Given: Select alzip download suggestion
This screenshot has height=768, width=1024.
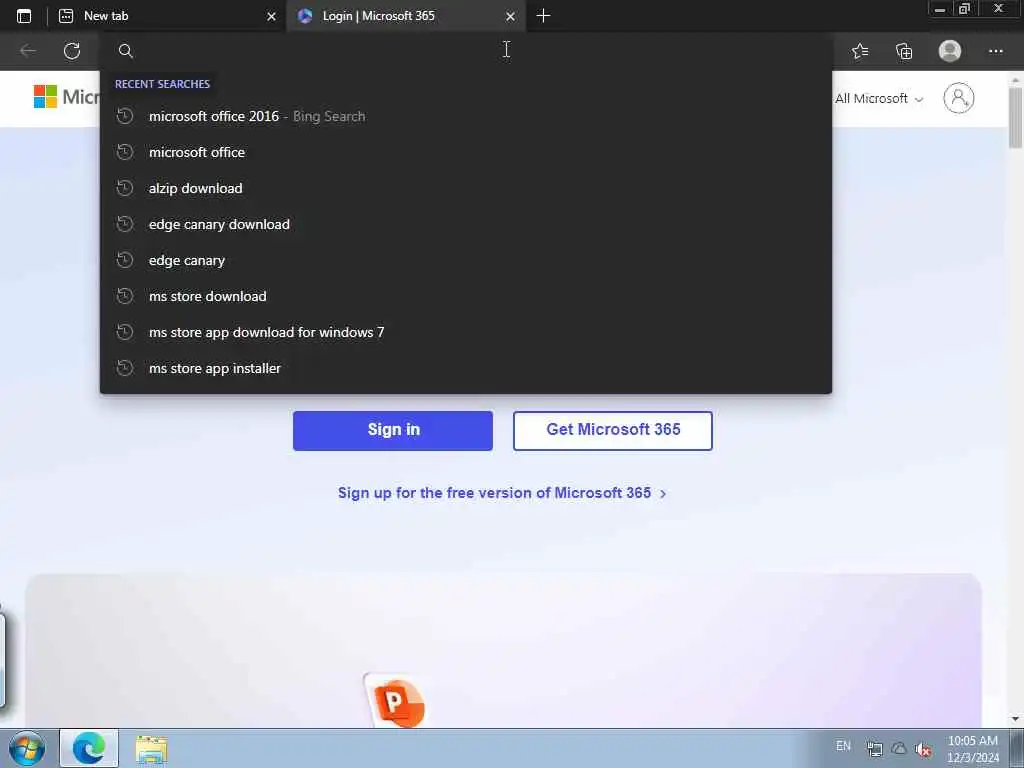Looking at the screenshot, I should (466, 188).
